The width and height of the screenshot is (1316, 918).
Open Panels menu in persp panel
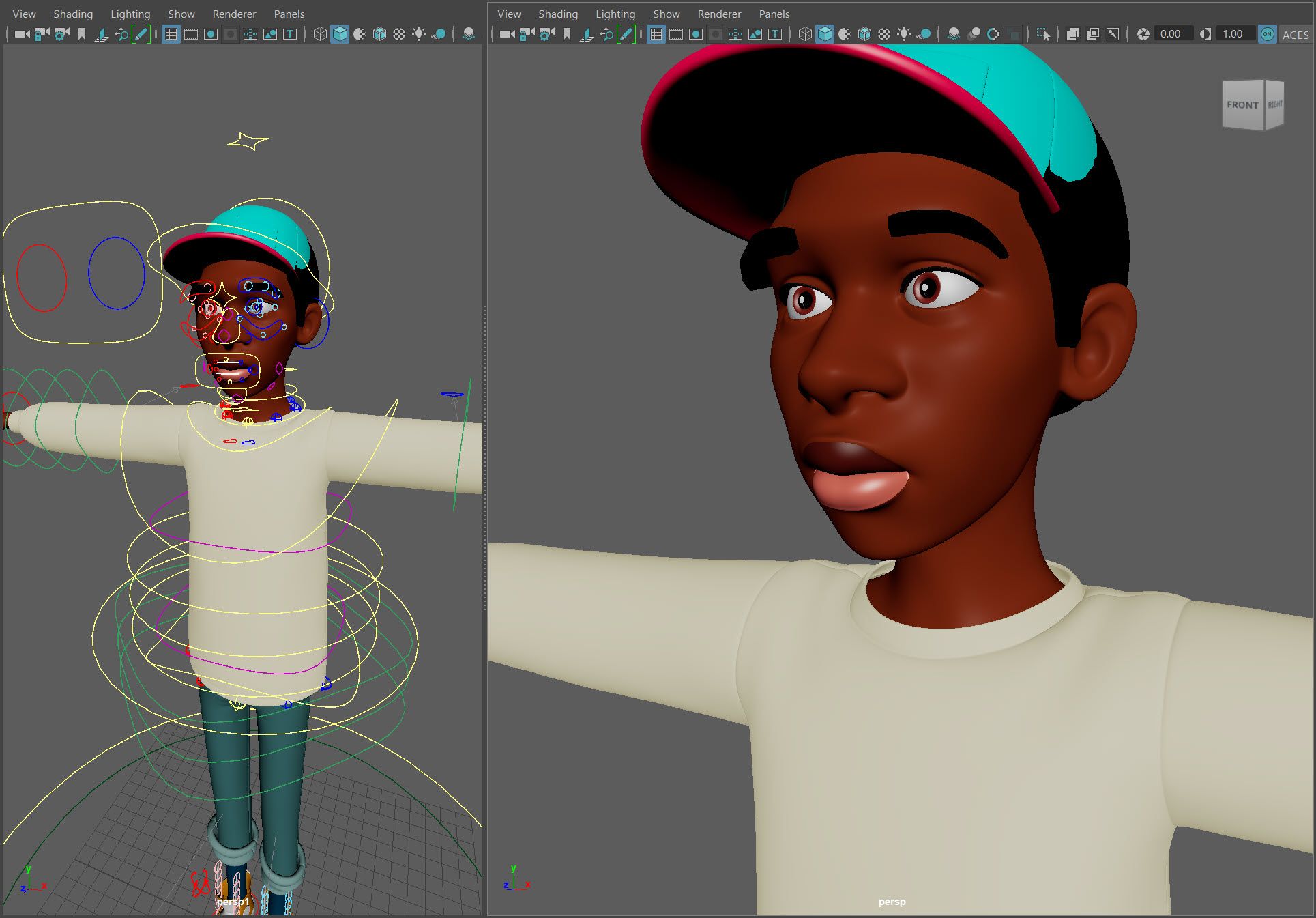coord(774,14)
